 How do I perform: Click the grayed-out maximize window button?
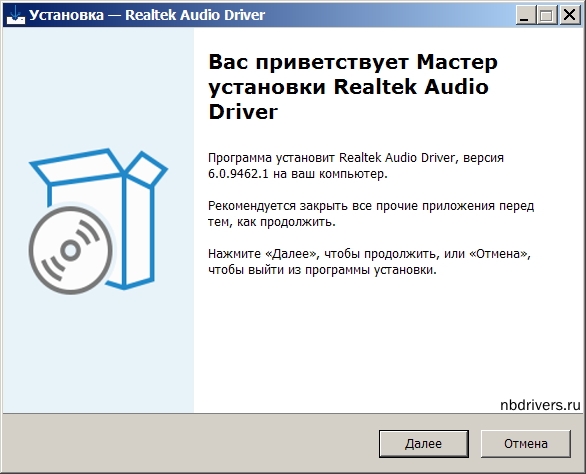click(547, 15)
